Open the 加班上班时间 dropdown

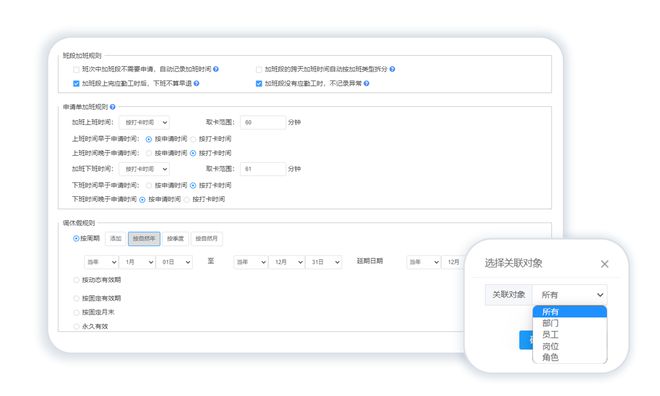(x=144, y=122)
